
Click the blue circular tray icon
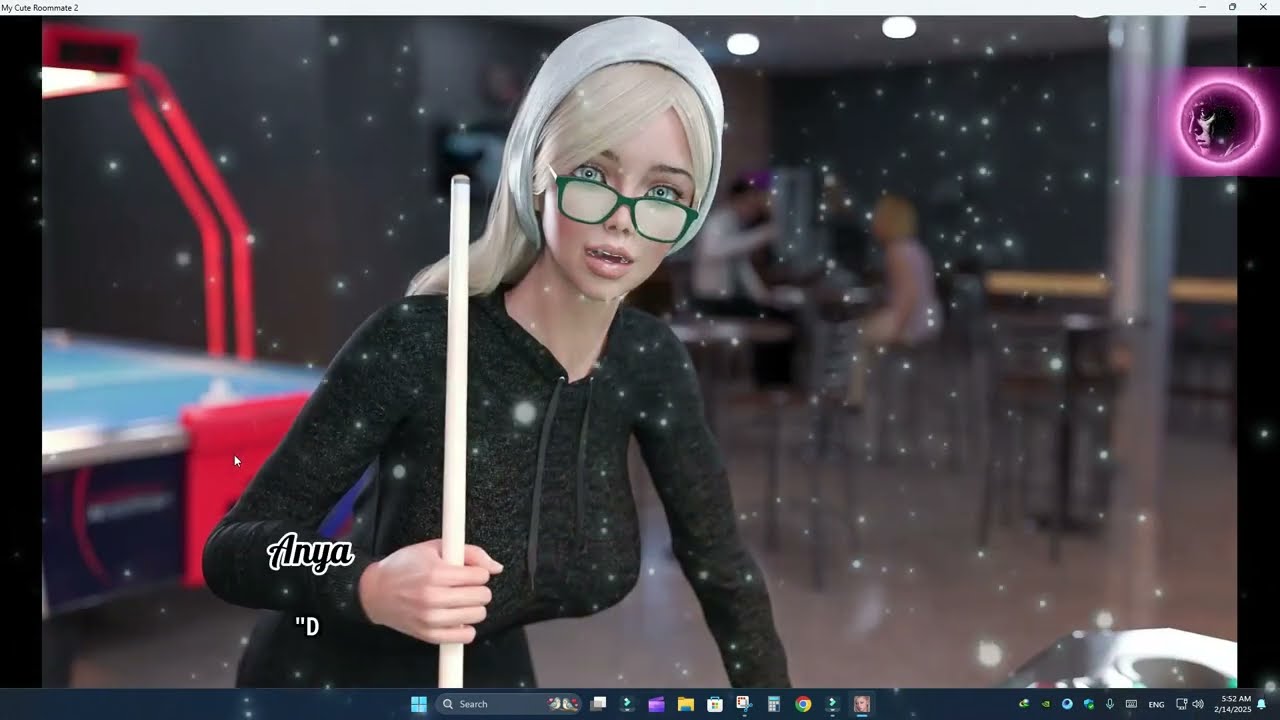point(1067,704)
